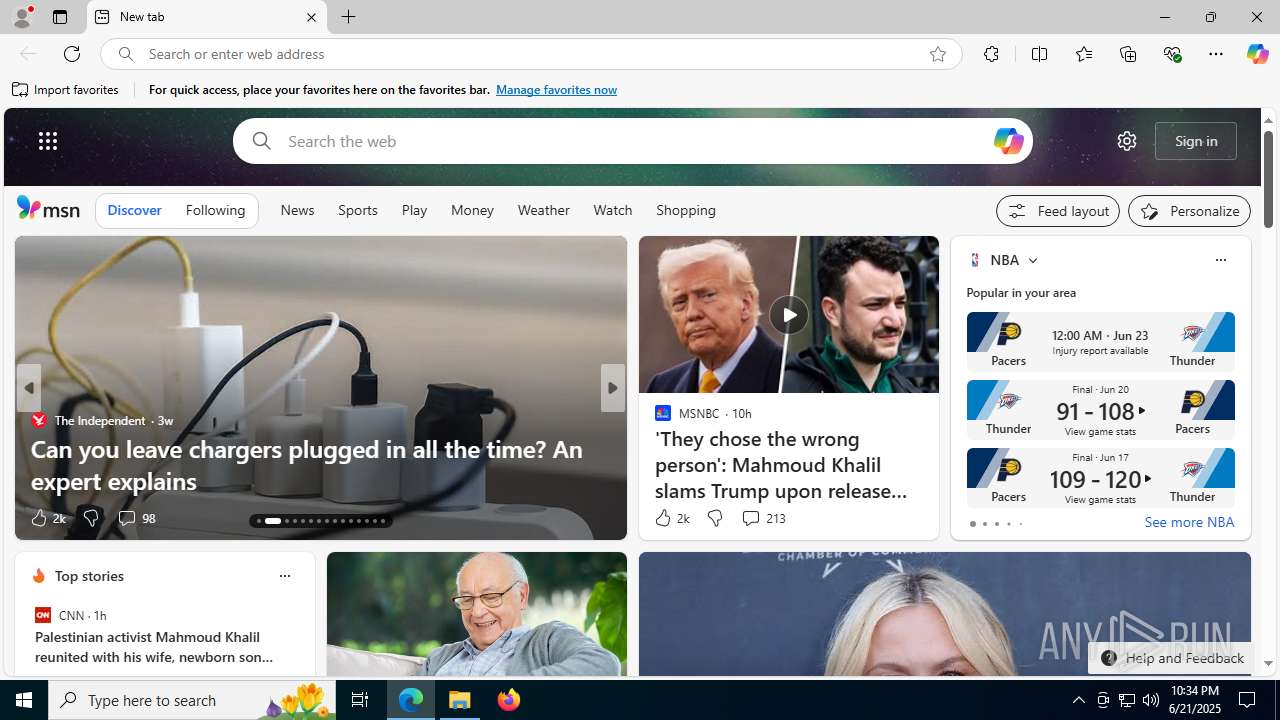Open the Play section
The height and width of the screenshot is (720, 1280).
point(414,210)
